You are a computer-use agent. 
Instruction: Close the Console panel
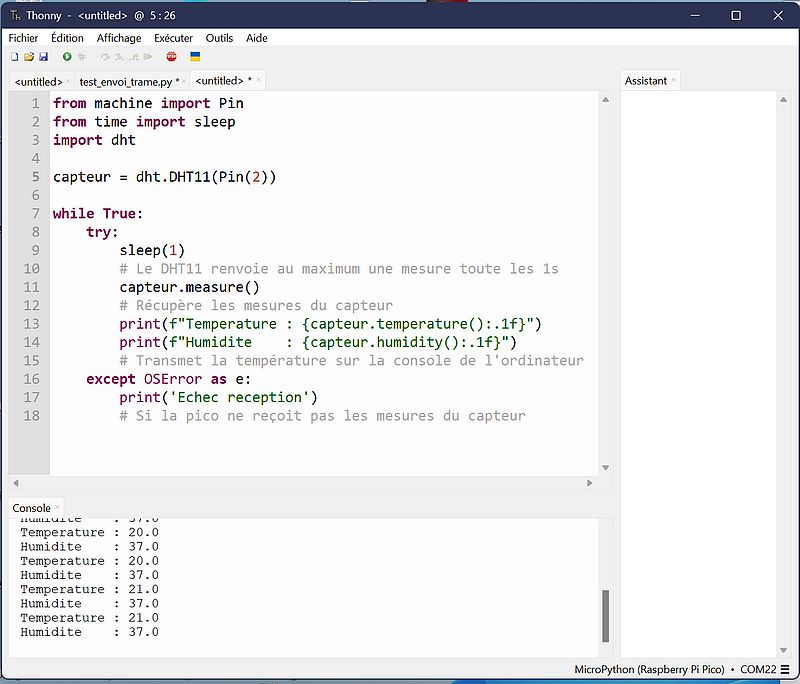[57, 508]
